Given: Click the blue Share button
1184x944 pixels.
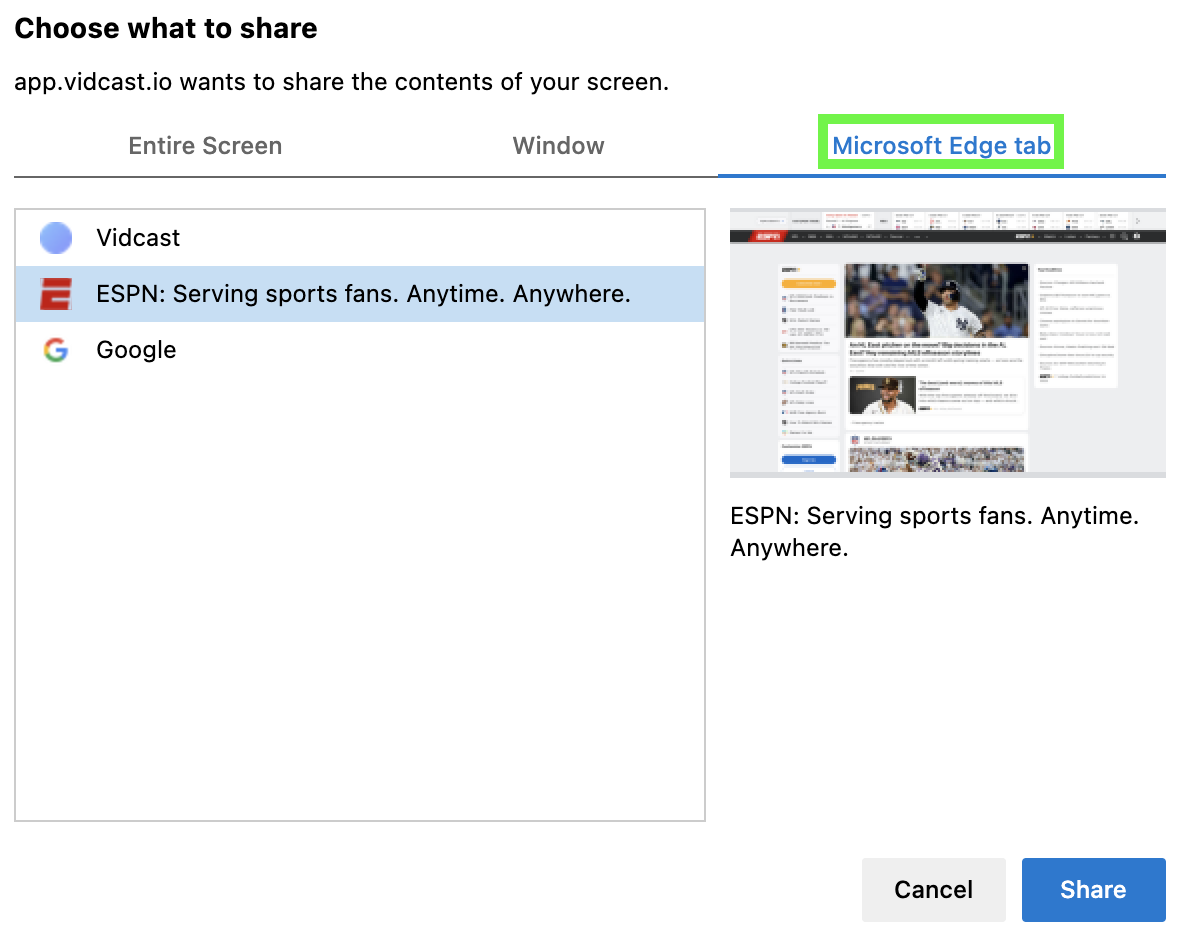Looking at the screenshot, I should click(x=1093, y=890).
